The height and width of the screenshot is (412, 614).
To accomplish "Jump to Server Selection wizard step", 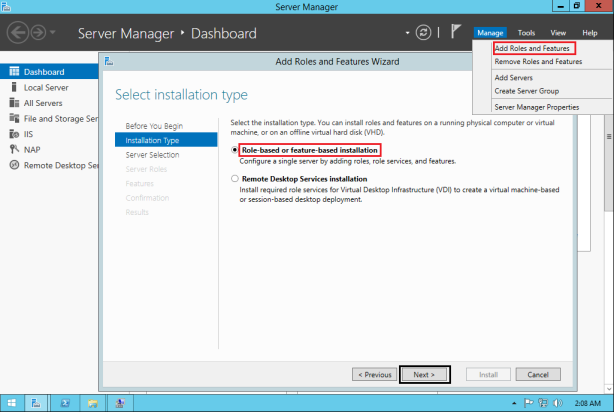I will pos(152,155).
